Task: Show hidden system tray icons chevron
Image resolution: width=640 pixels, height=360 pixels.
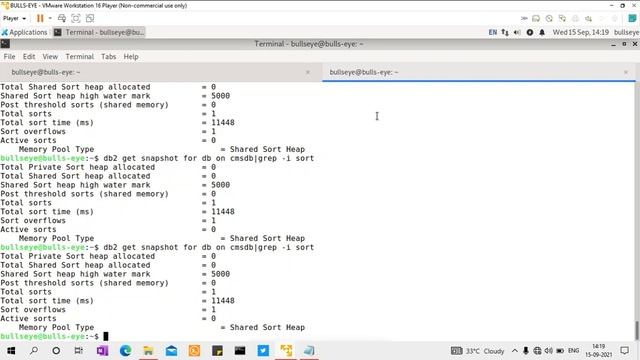Action: tap(515, 351)
